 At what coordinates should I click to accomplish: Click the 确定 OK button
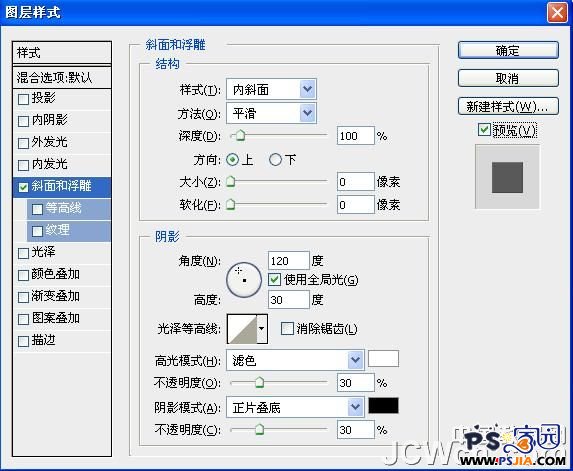point(508,50)
